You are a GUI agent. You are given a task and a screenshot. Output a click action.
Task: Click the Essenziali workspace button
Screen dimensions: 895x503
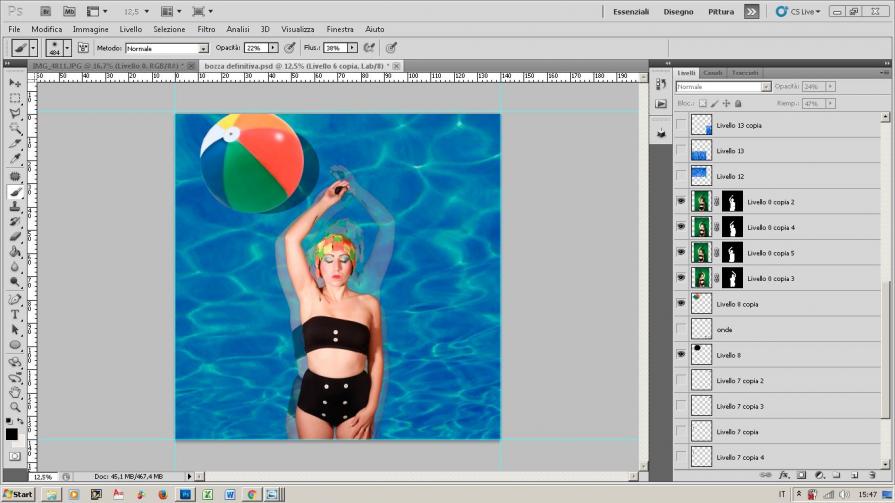click(x=630, y=12)
